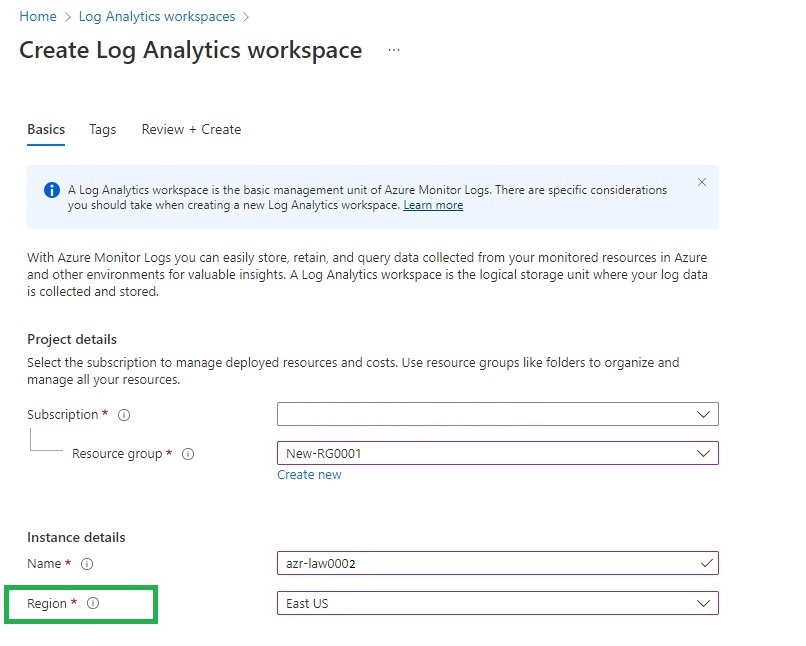The image size is (806, 646).
Task: Open more options ellipsis beside page title
Action: click(394, 50)
